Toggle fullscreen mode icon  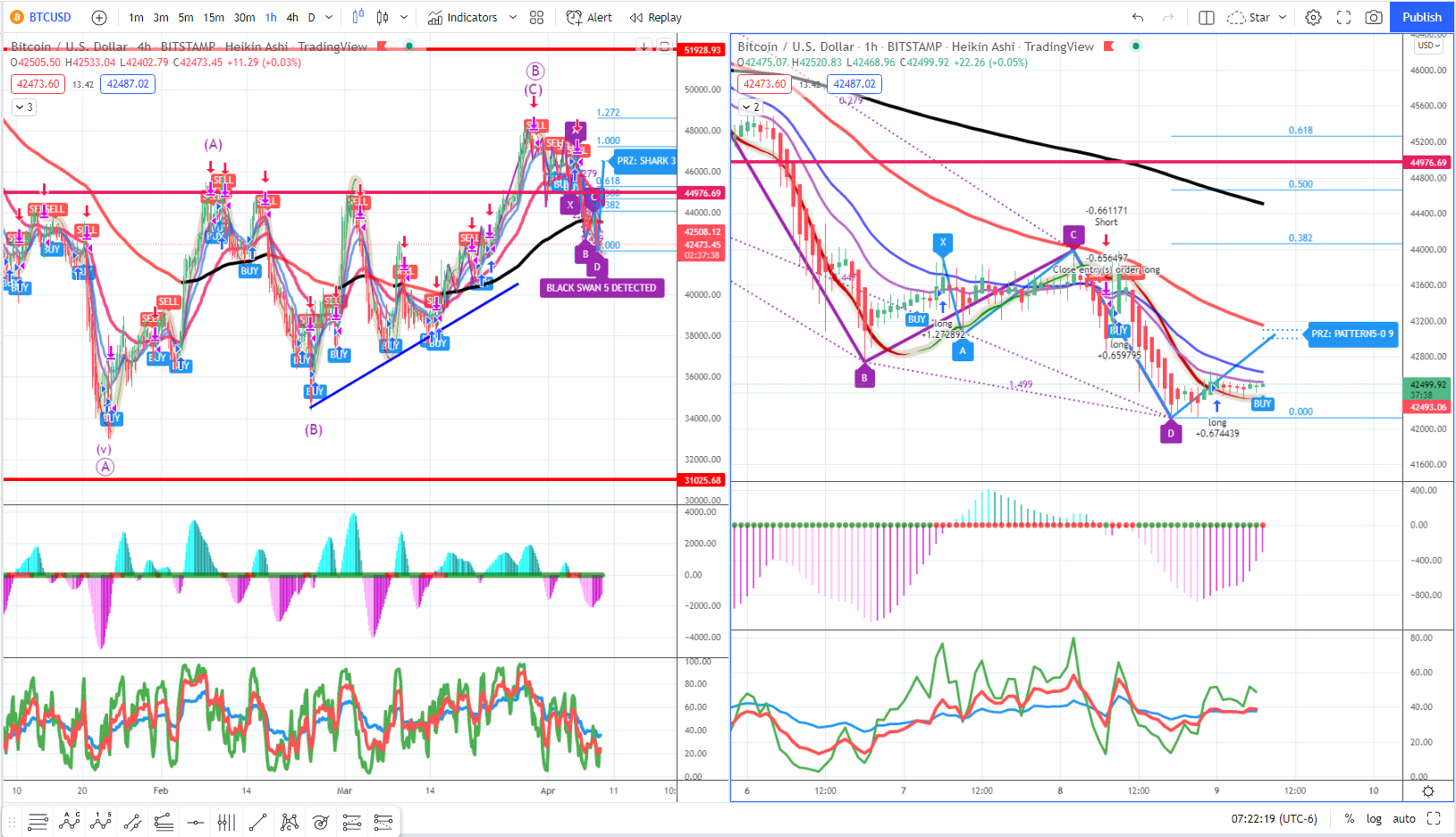tap(1343, 17)
